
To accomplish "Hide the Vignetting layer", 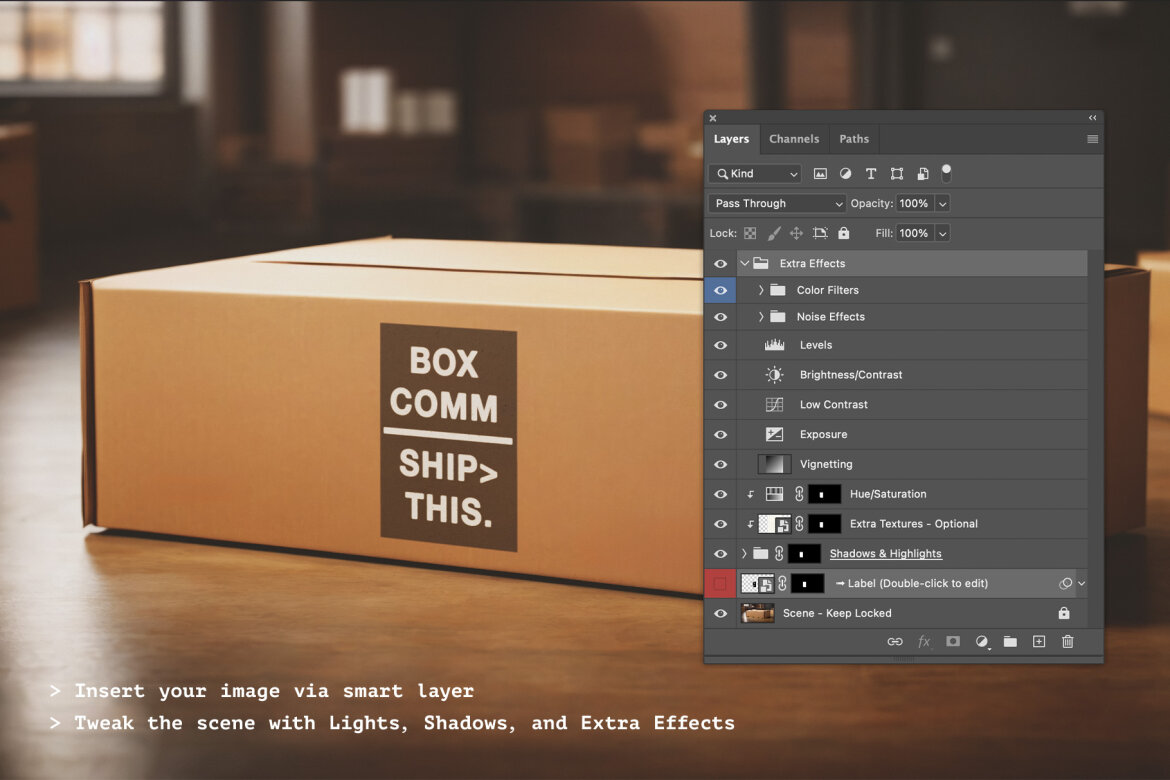I will pos(720,464).
